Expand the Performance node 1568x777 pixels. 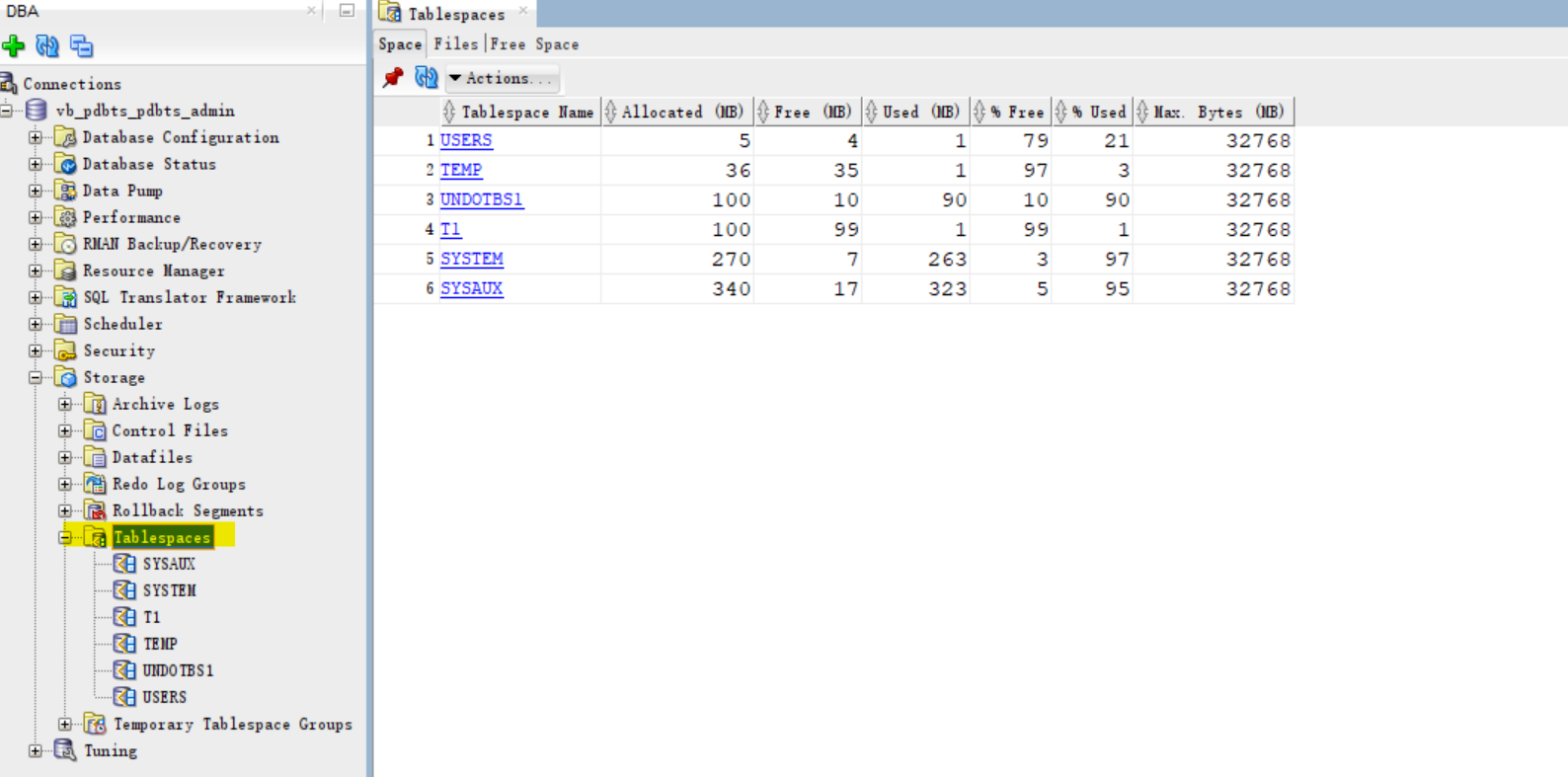click(x=36, y=217)
